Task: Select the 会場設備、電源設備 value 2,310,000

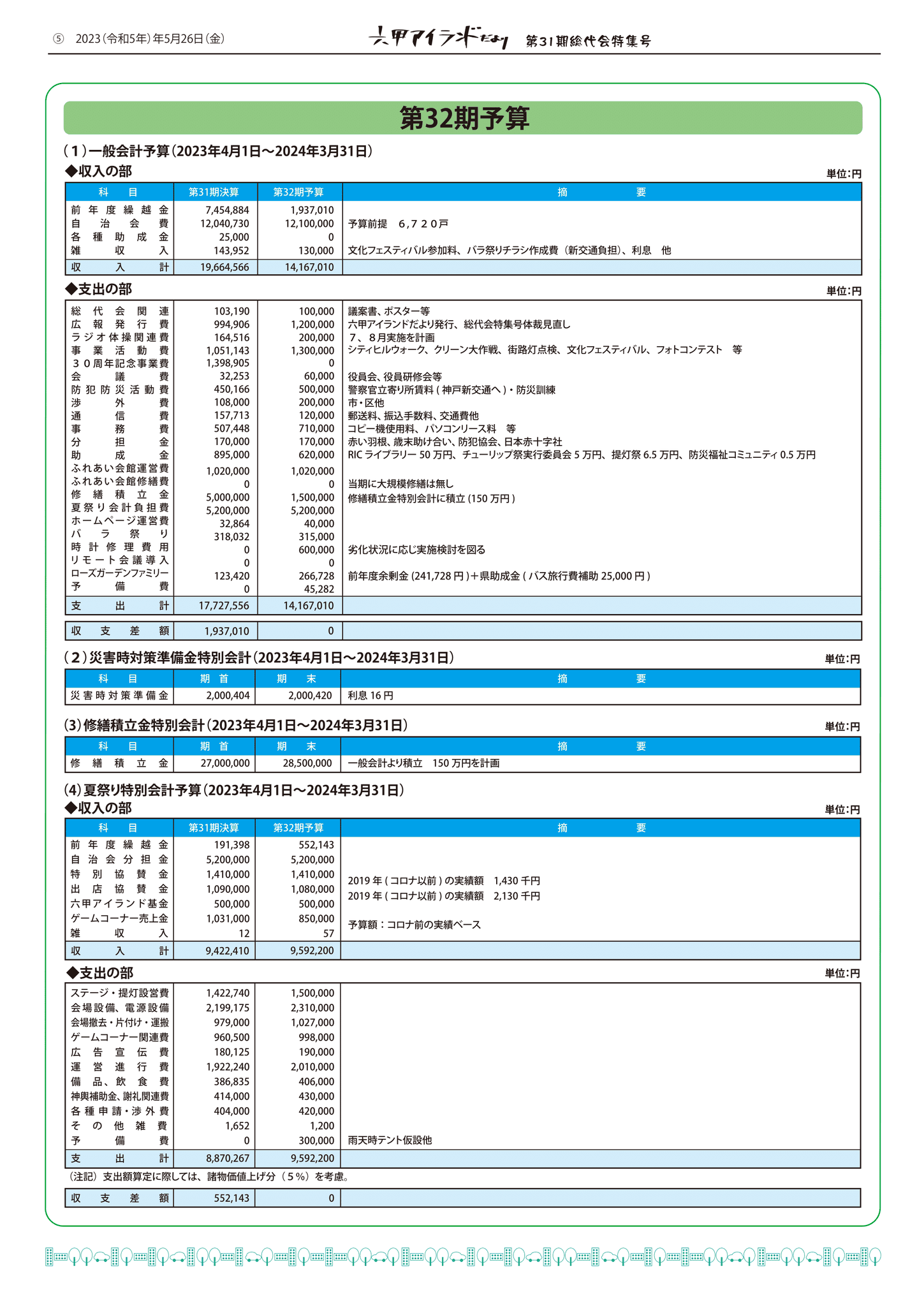Action: coord(312,1008)
